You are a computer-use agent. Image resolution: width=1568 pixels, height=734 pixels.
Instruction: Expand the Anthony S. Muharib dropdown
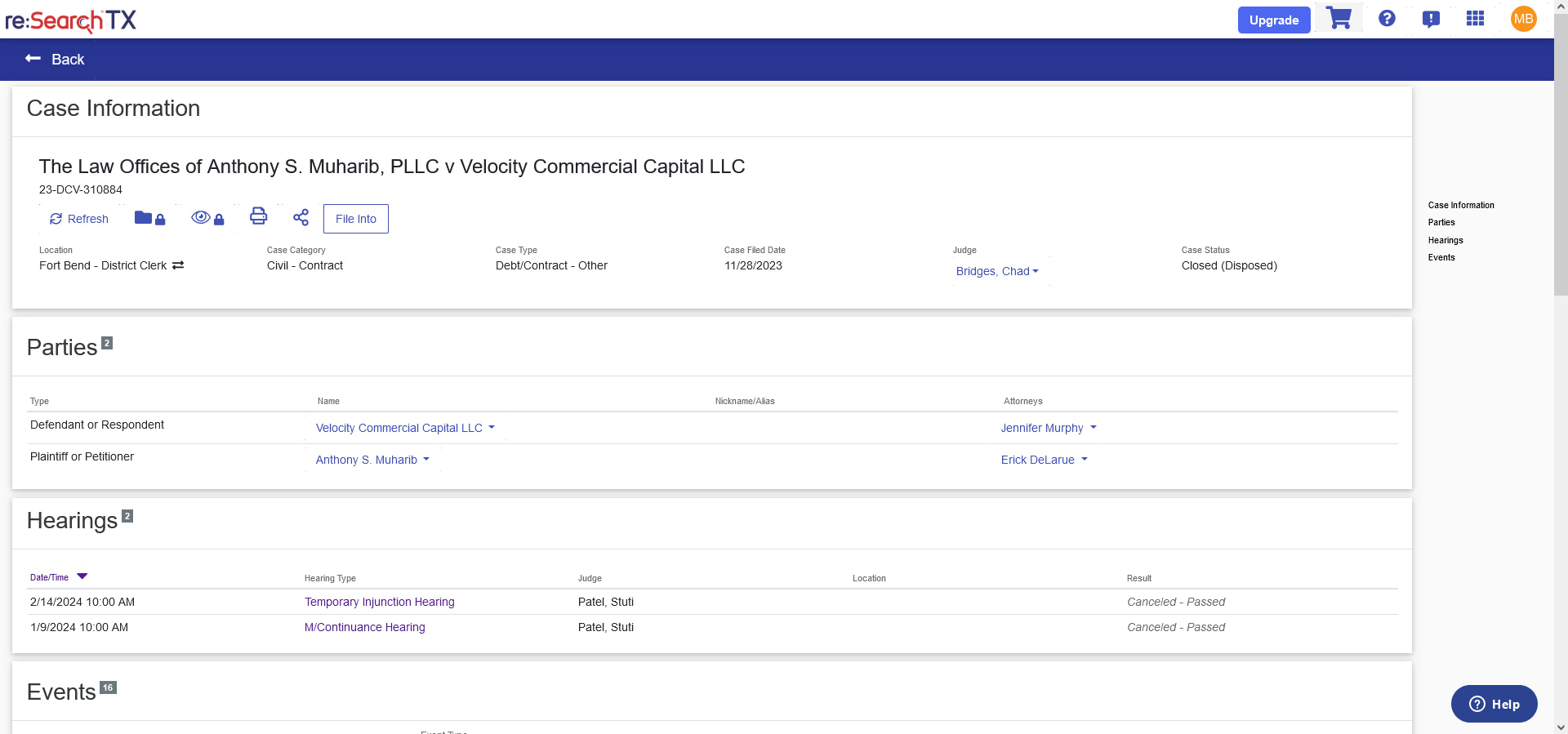click(x=372, y=460)
